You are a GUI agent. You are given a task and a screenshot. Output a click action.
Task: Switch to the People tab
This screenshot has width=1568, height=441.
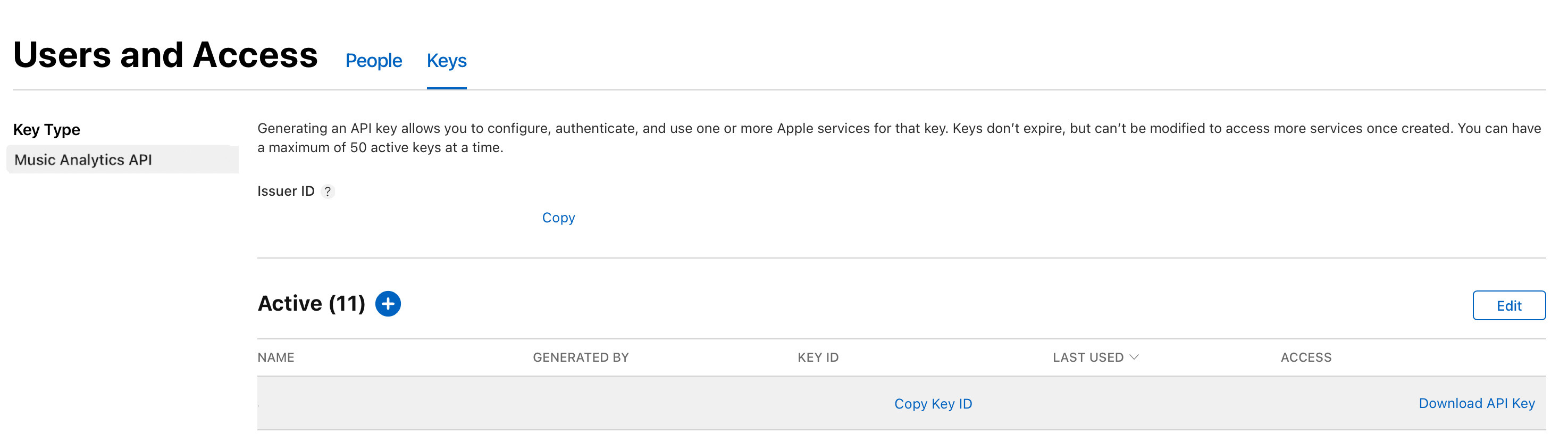tap(373, 61)
